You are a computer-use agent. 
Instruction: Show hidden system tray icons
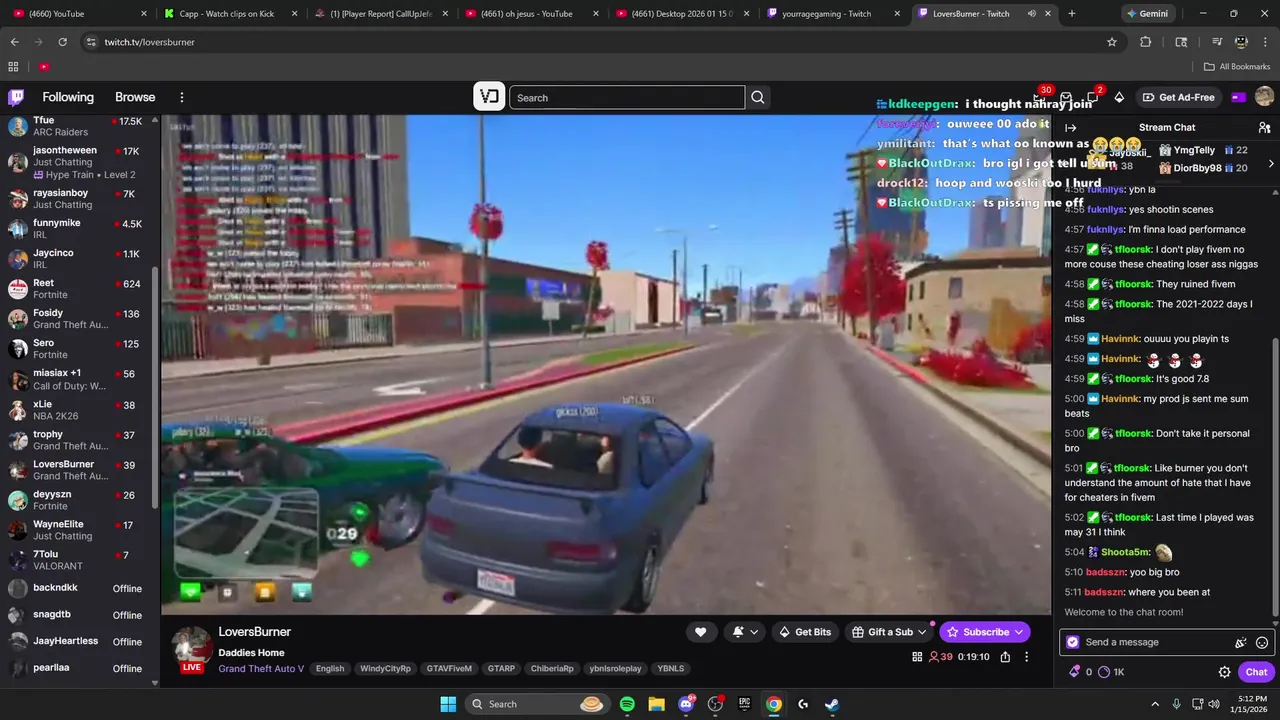click(1155, 704)
